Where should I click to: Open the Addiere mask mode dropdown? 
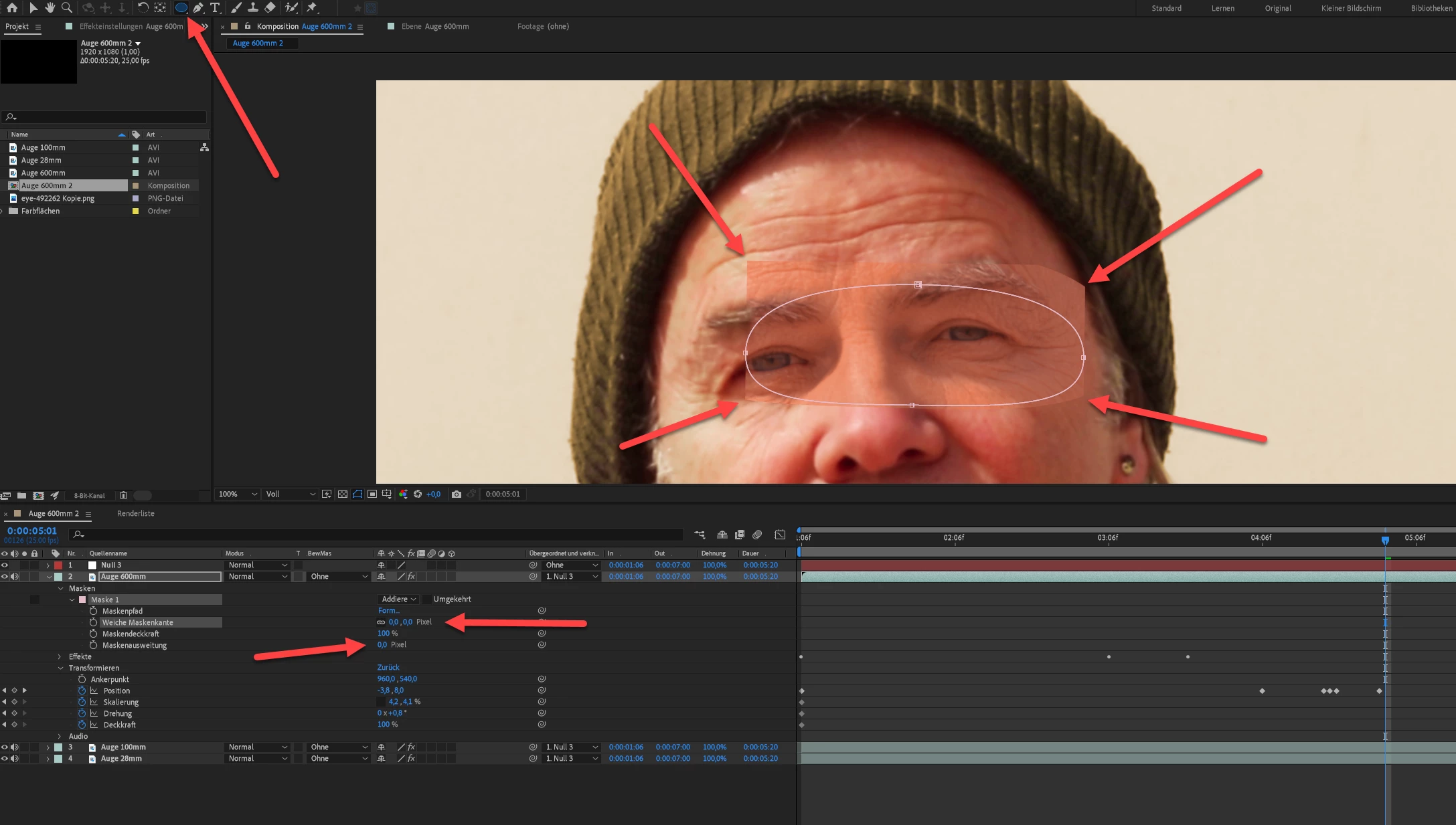[x=399, y=600]
